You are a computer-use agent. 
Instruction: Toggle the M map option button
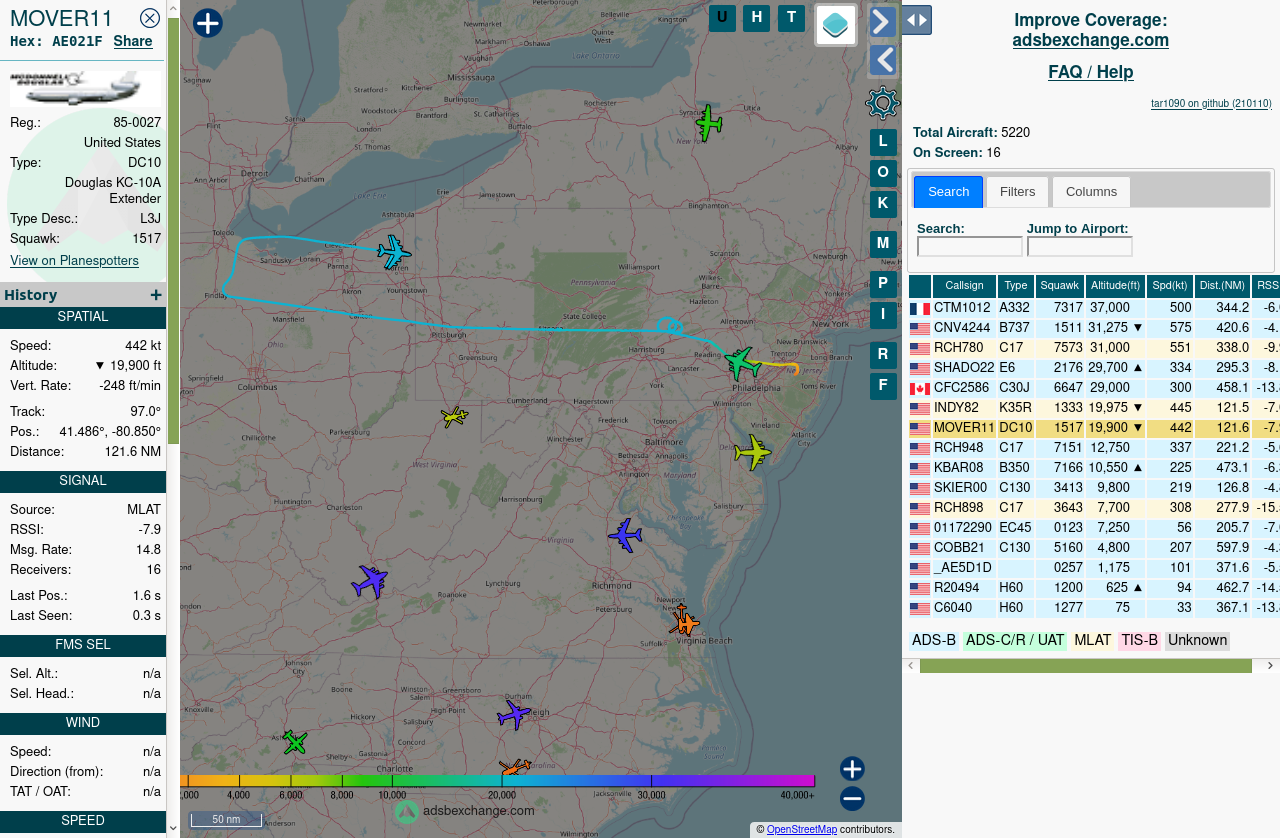[883, 244]
